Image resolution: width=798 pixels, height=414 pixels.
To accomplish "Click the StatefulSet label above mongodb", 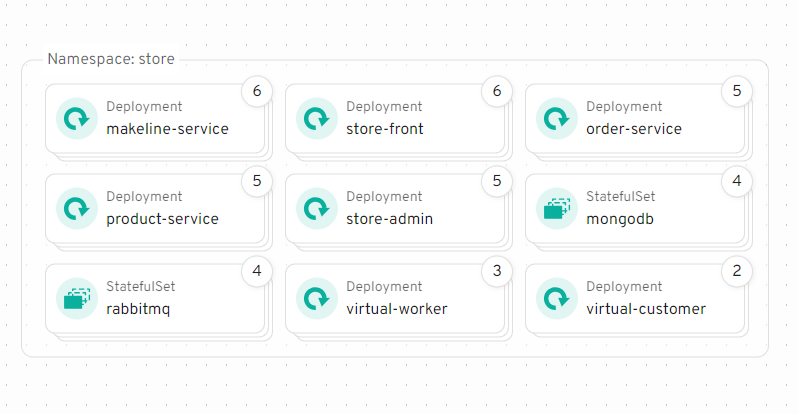I will [620, 197].
